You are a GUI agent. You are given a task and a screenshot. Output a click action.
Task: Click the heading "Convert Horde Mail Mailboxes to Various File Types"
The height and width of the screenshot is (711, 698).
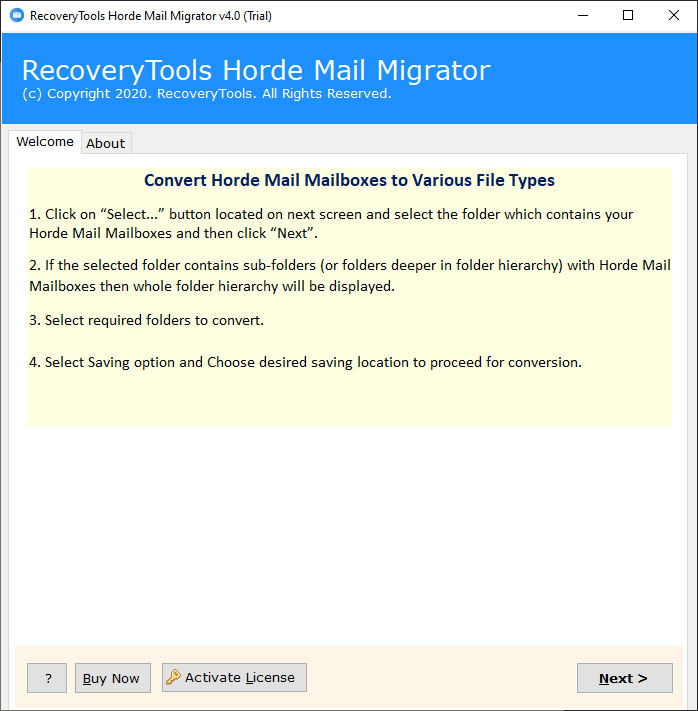tap(349, 180)
